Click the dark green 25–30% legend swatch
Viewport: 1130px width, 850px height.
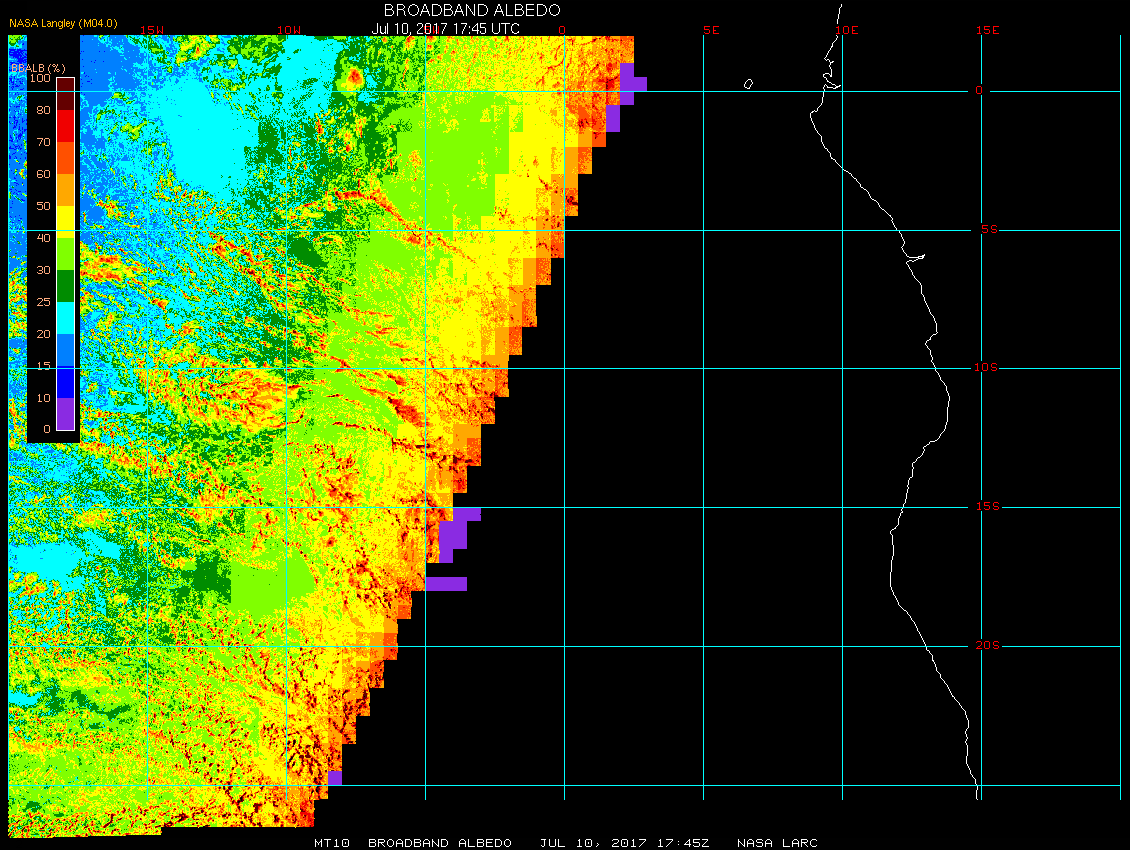65,286
